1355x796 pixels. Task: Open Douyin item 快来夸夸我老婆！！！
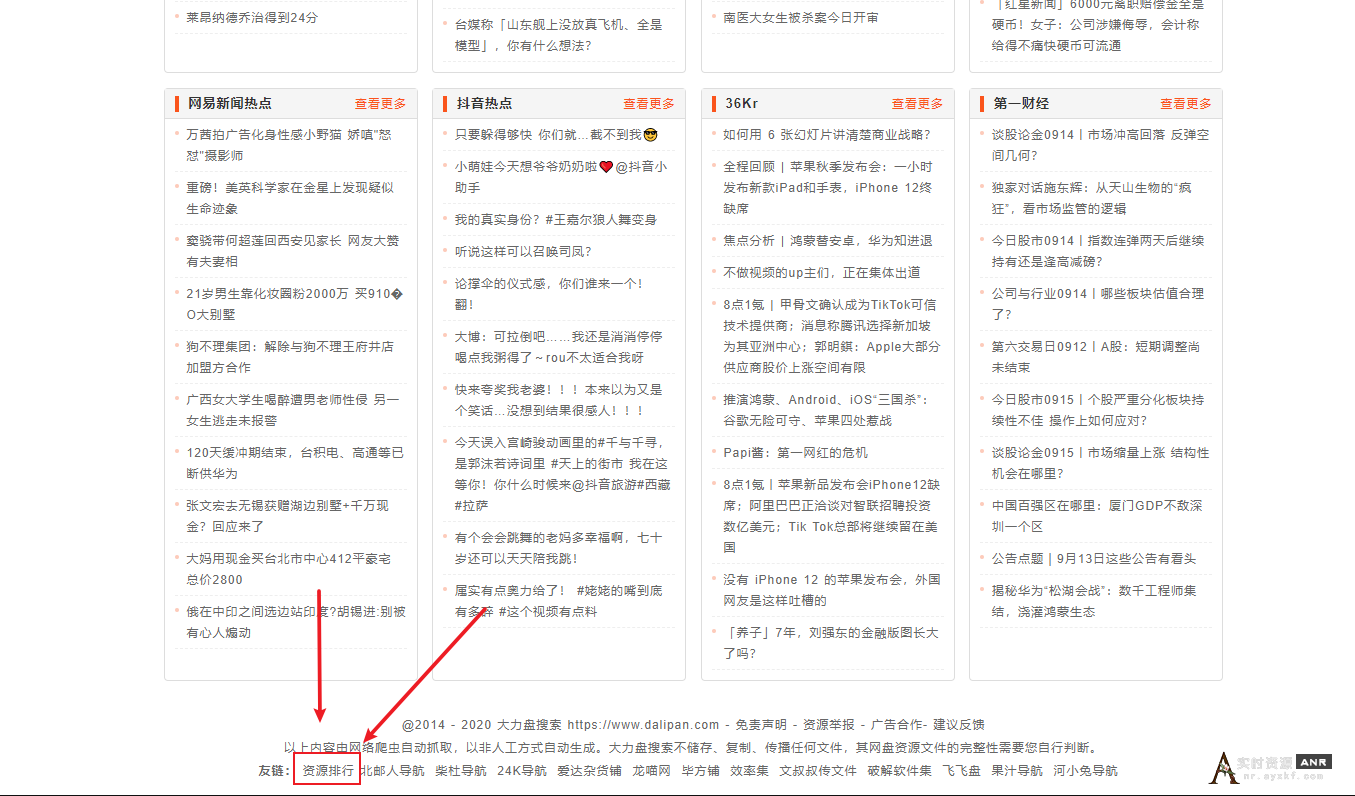tap(558, 400)
